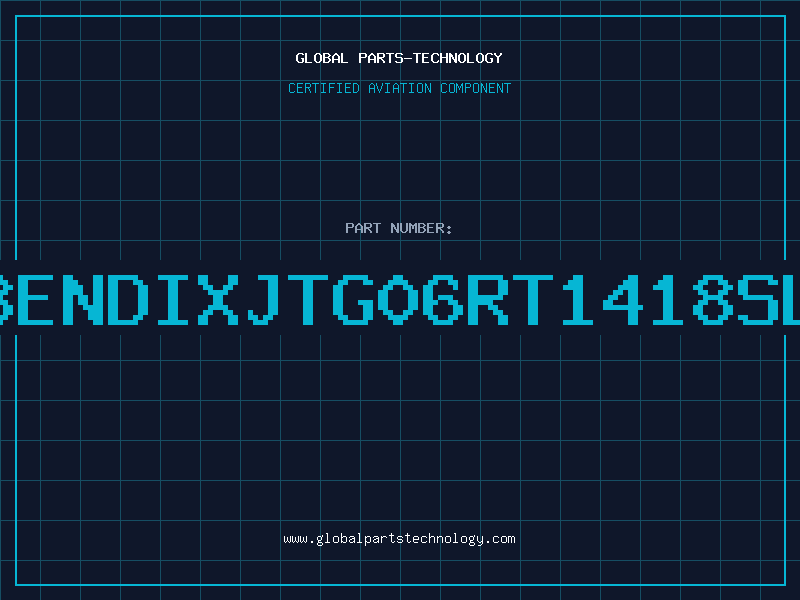The height and width of the screenshot is (600, 800).
Task: Select the 'CERTIFIED AVIATION COMPONENT' subtitle
Action: (399, 88)
